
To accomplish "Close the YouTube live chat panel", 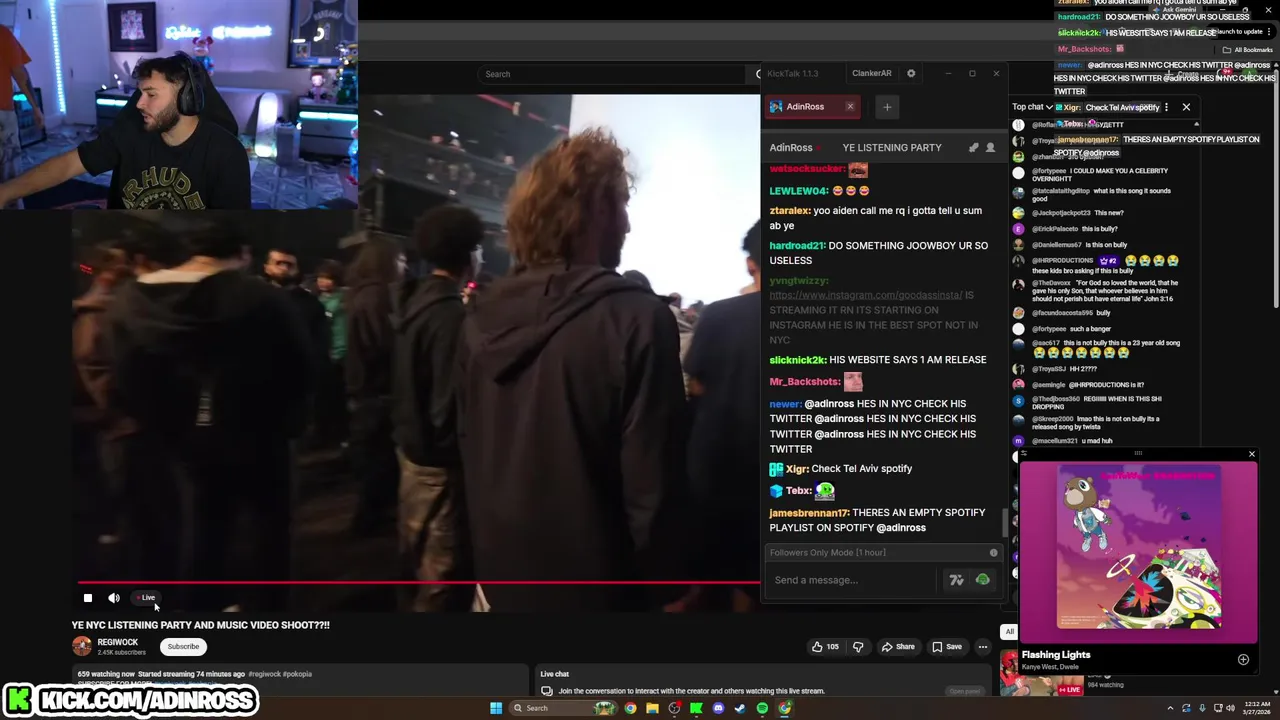I will tap(1186, 107).
